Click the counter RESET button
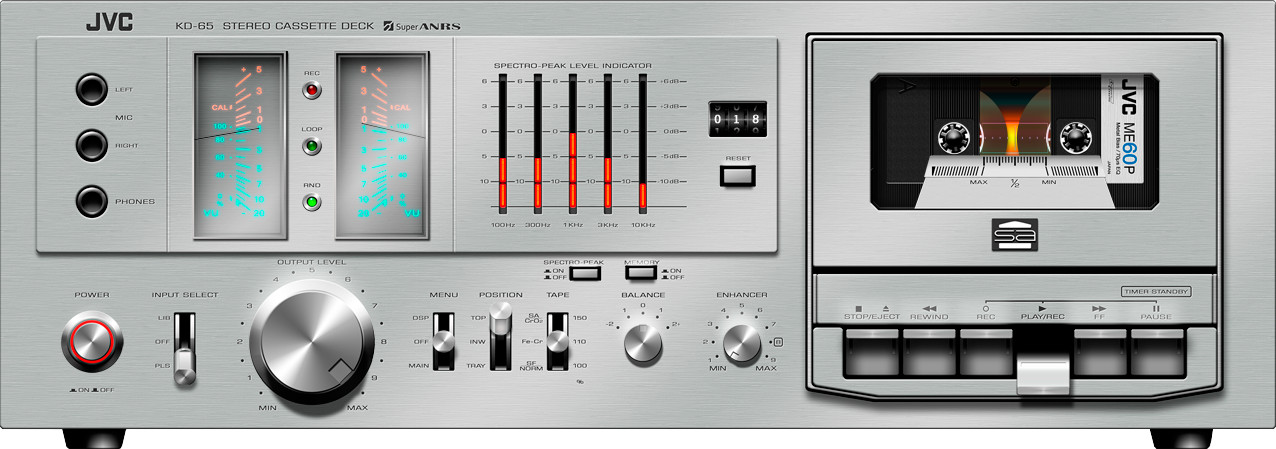 click(x=738, y=177)
